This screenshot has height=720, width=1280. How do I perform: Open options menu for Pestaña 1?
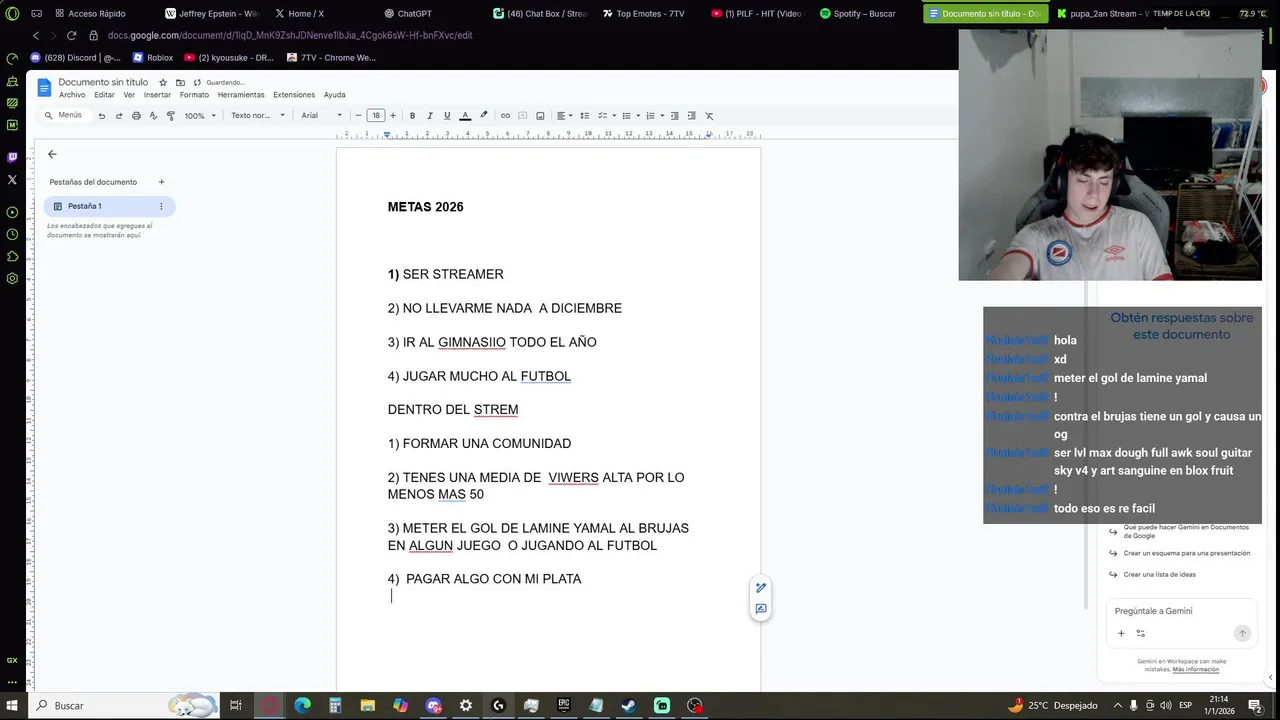(161, 206)
